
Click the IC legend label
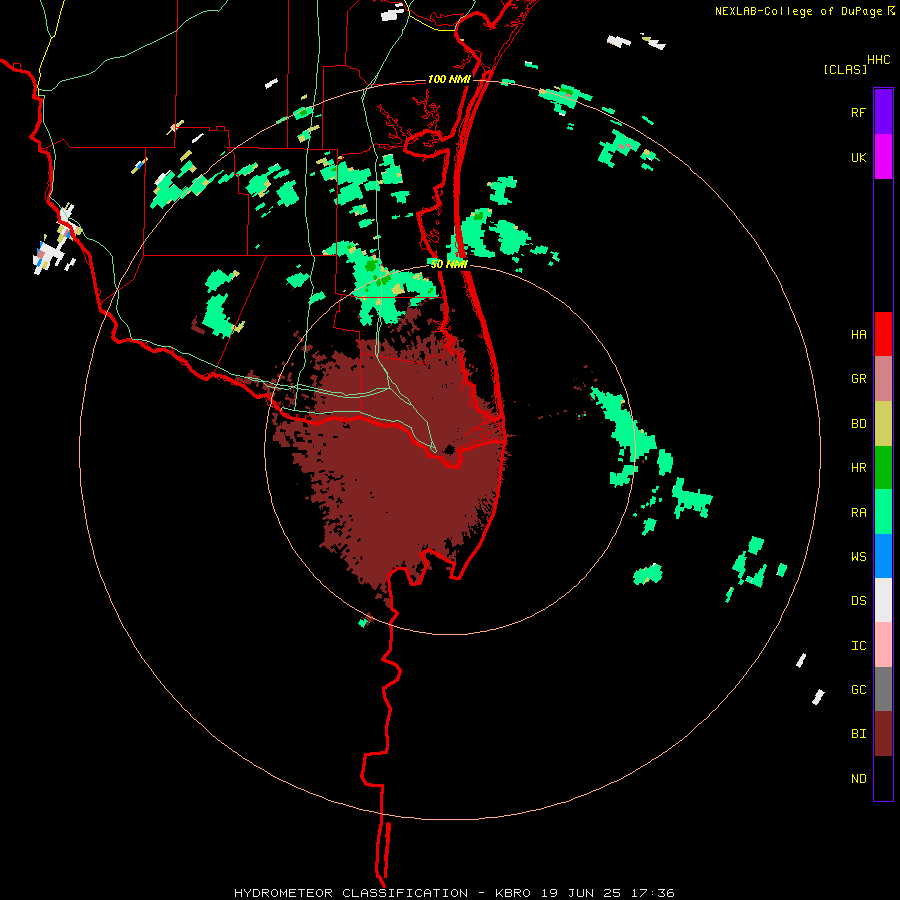pyautogui.click(x=858, y=646)
